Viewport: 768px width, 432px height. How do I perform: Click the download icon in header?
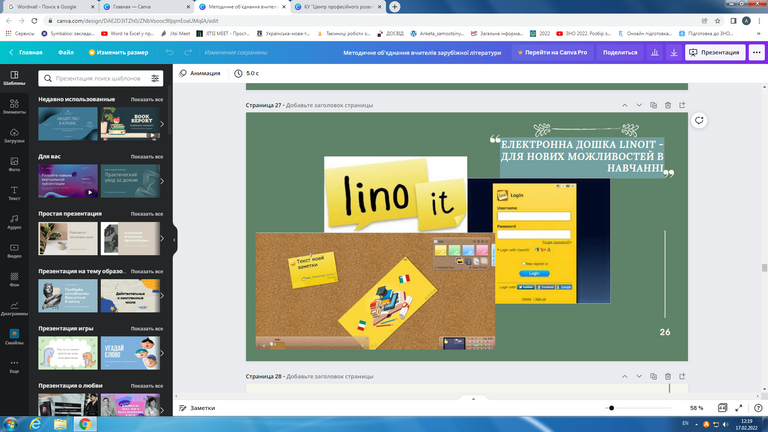(675, 52)
